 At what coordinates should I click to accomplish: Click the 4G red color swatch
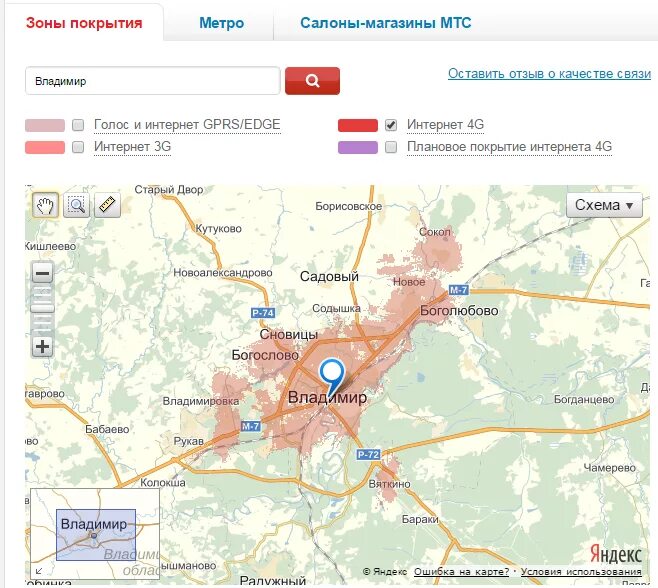click(x=358, y=125)
